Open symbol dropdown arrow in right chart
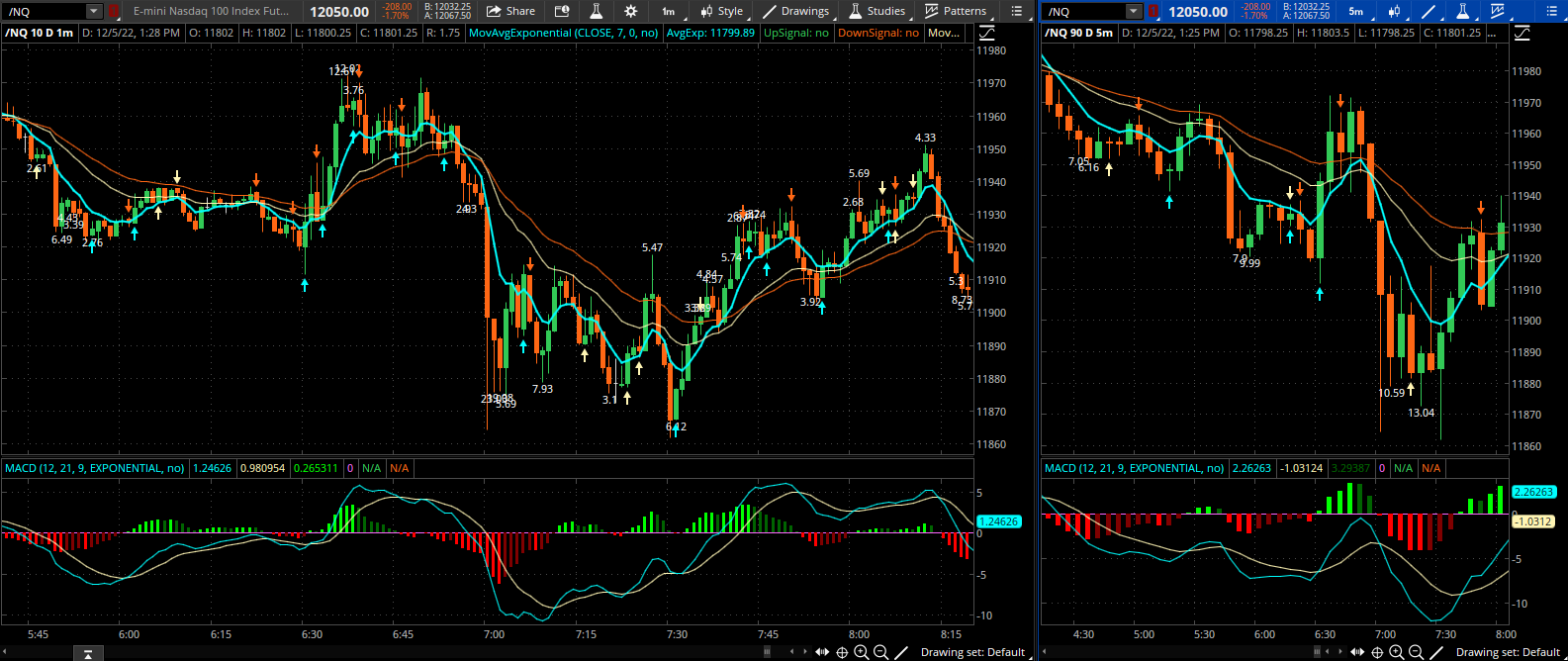 click(1134, 11)
